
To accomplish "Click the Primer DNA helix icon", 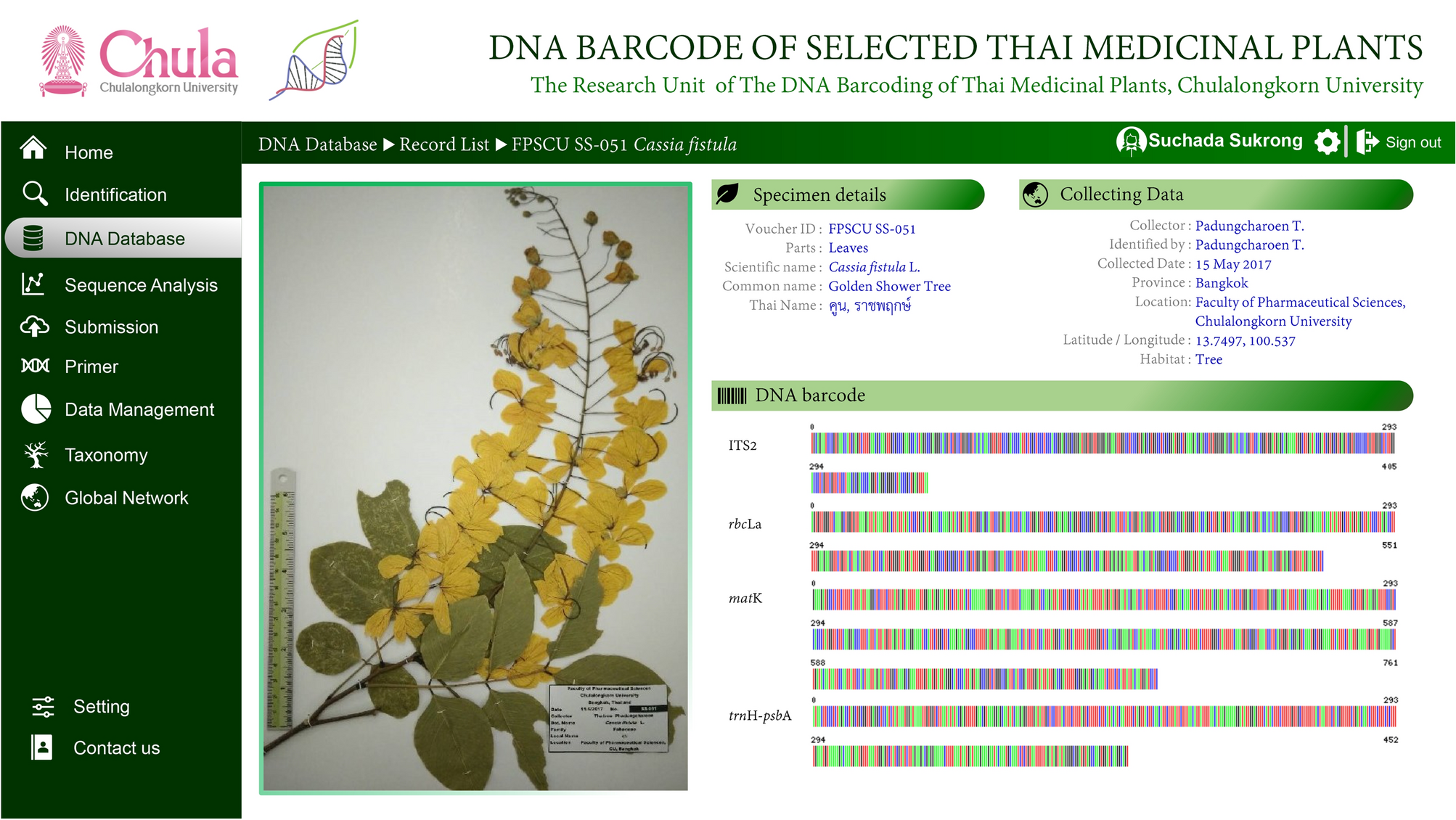I will (x=35, y=366).
